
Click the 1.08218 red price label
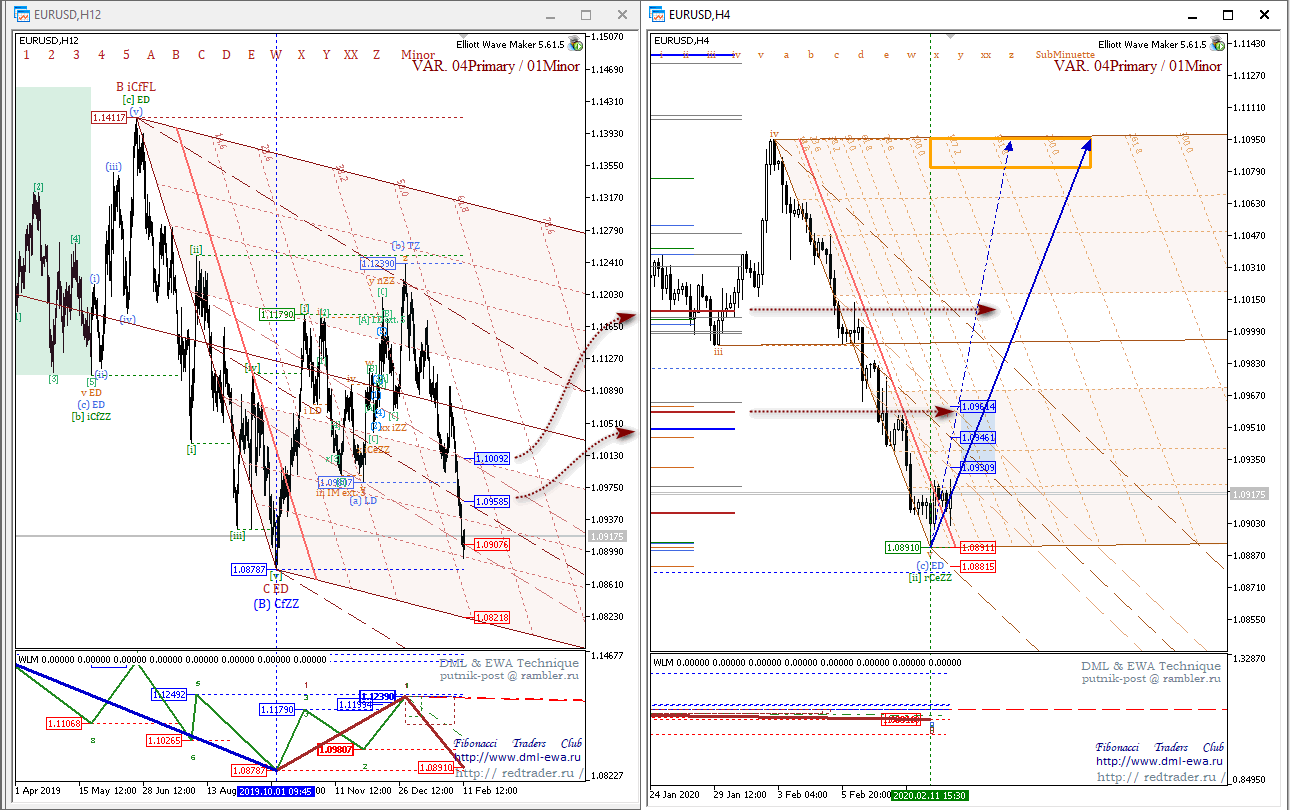[x=492, y=617]
